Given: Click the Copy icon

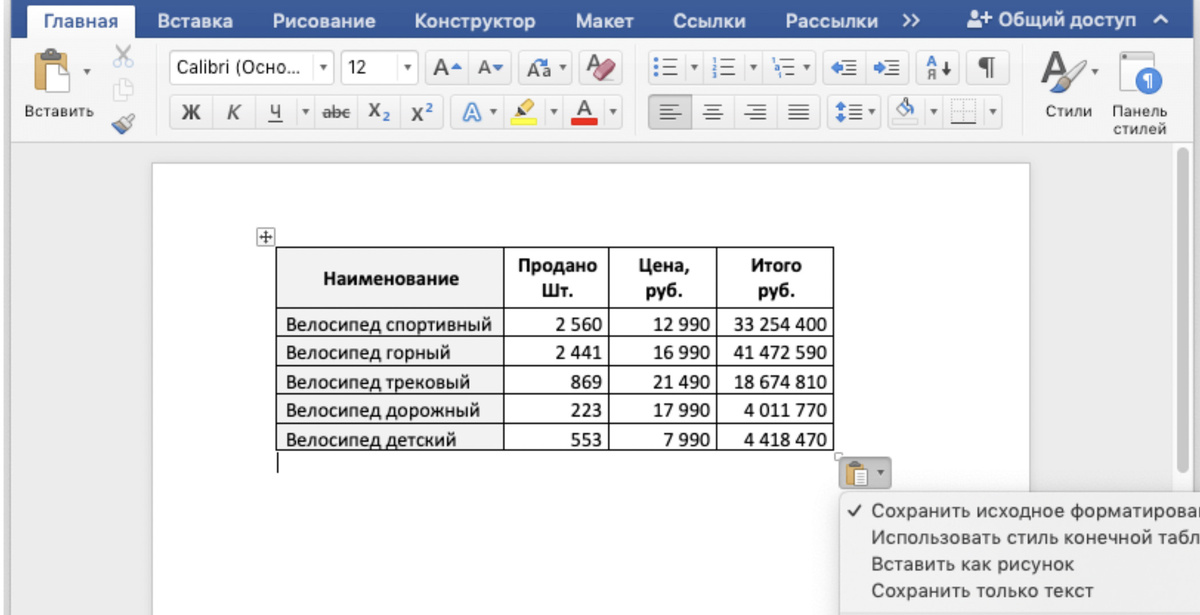Looking at the screenshot, I should click(x=123, y=90).
